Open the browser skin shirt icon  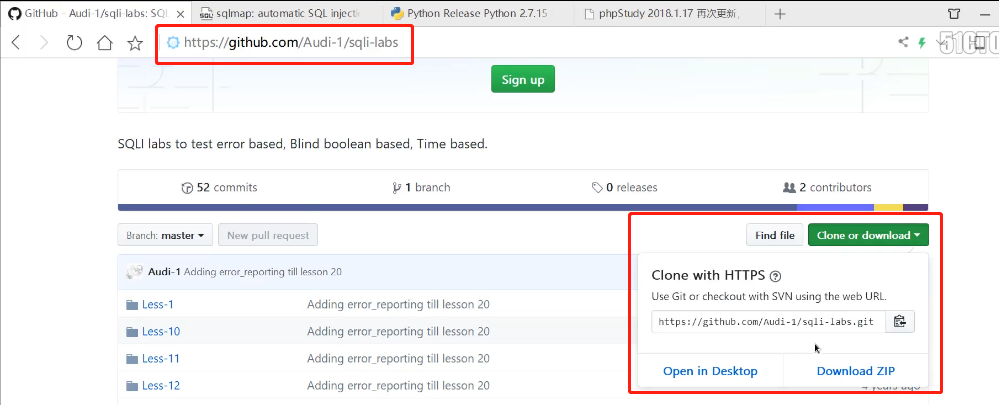954,13
